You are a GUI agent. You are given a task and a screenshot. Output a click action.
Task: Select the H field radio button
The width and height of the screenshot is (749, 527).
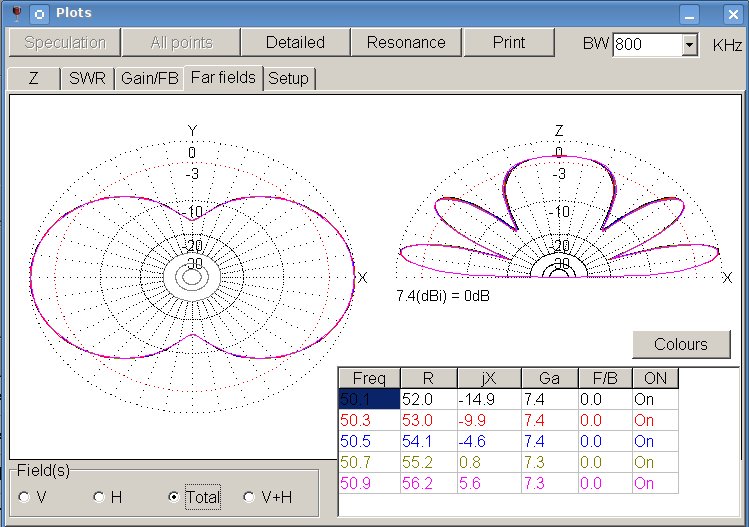[99, 496]
